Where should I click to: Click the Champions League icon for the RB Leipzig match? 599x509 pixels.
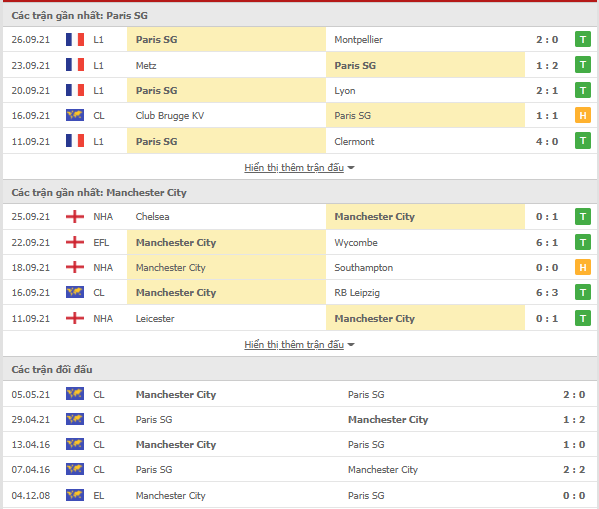(75, 292)
